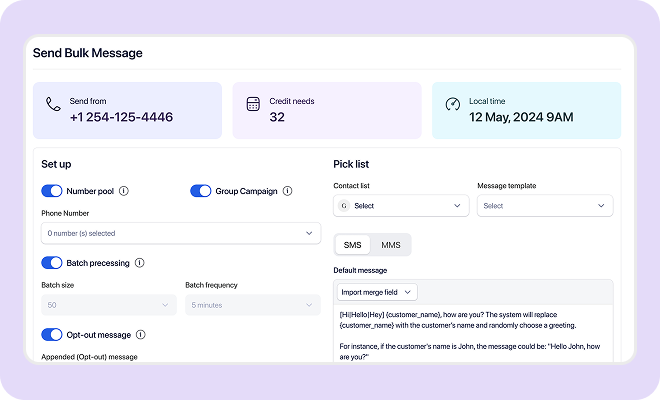Open the Number pool info icon
Image resolution: width=660 pixels, height=400 pixels.
(124, 191)
